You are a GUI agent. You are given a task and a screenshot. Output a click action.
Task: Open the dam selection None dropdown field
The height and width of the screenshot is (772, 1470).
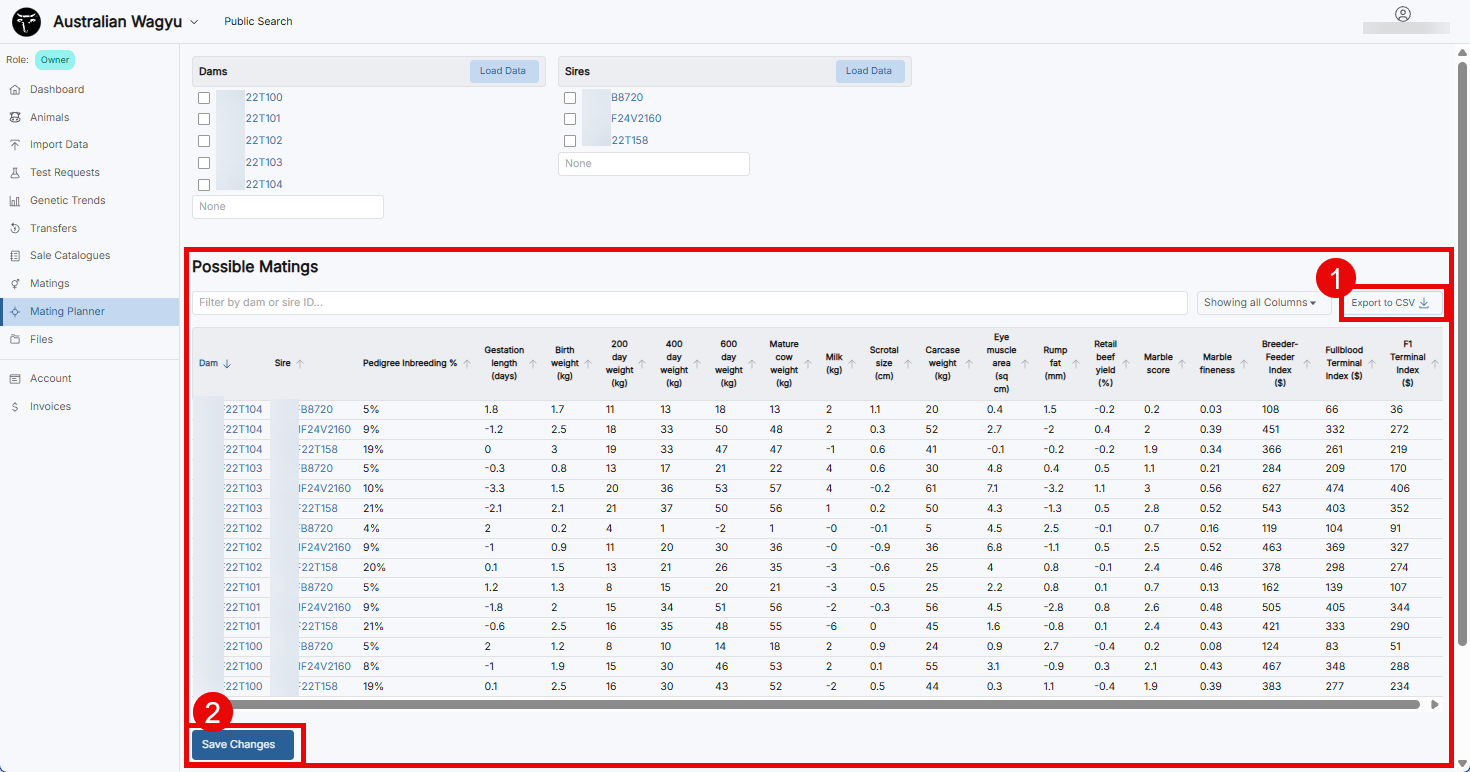pyautogui.click(x=288, y=206)
